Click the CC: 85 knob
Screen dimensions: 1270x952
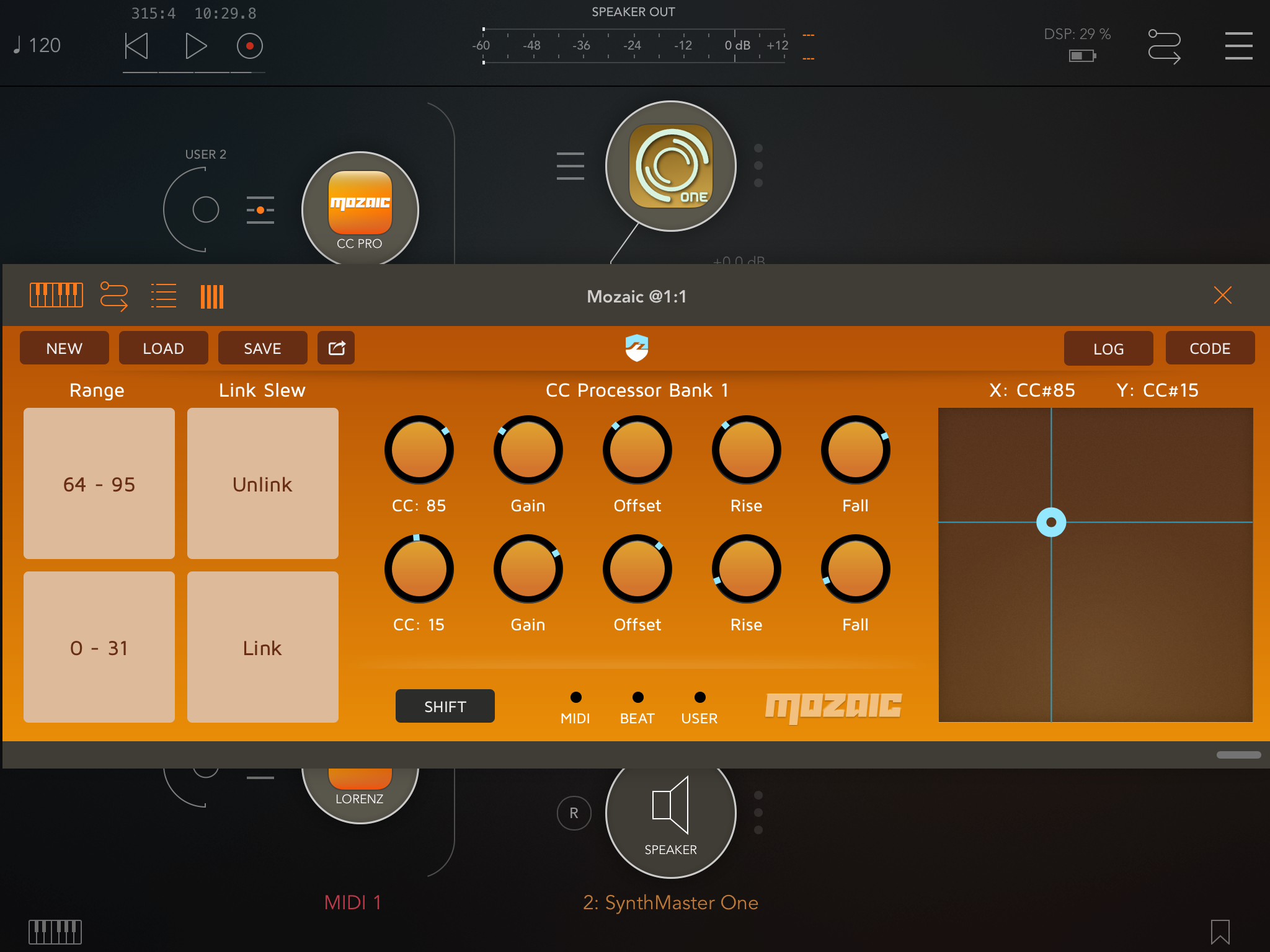point(419,450)
